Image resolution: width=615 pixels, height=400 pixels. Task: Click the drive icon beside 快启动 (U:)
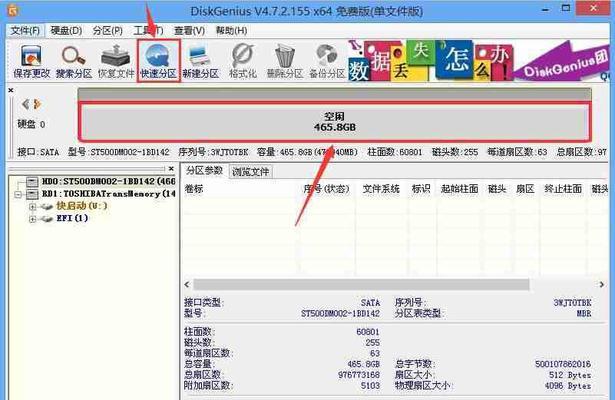click(x=46, y=206)
